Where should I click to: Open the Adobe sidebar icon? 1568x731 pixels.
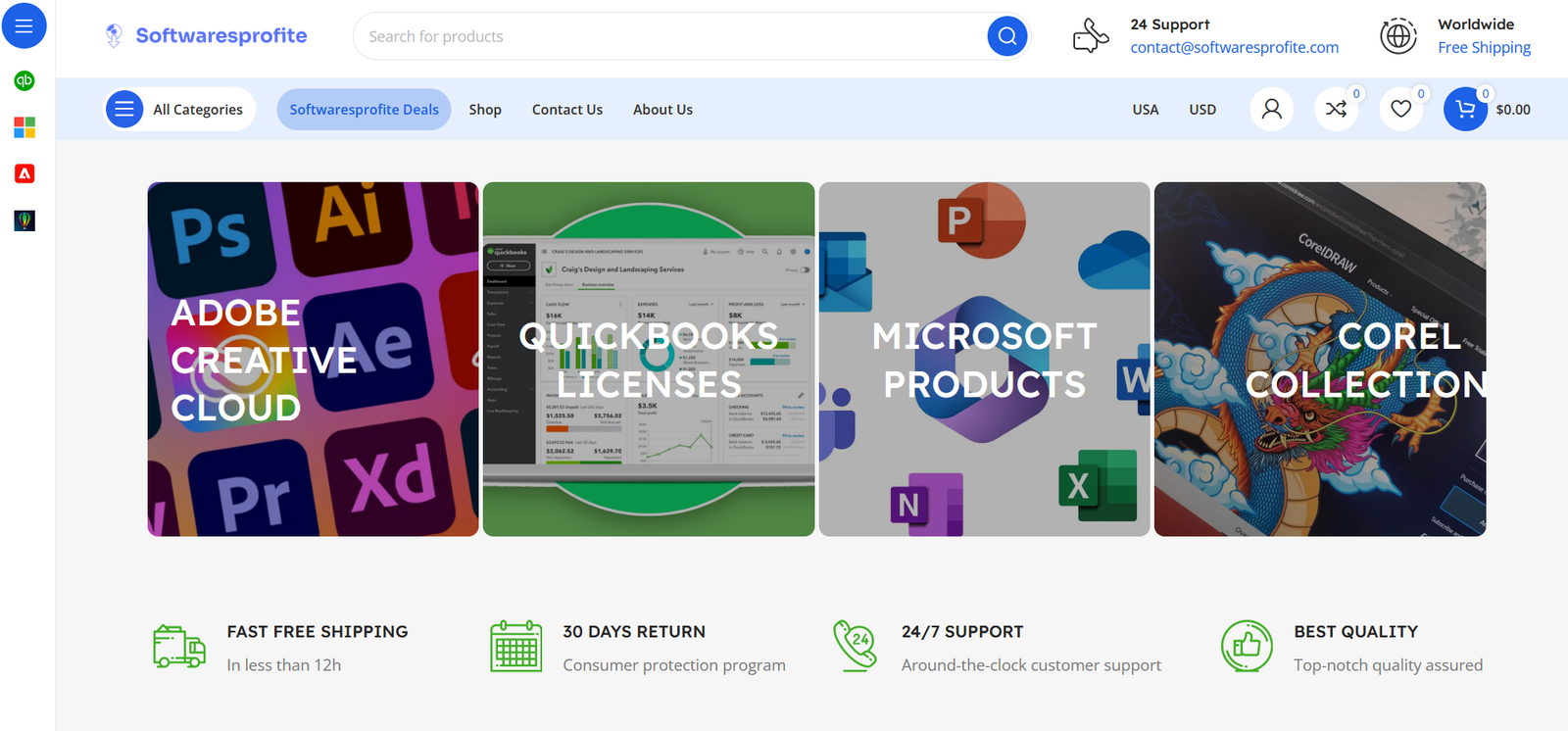tap(24, 173)
